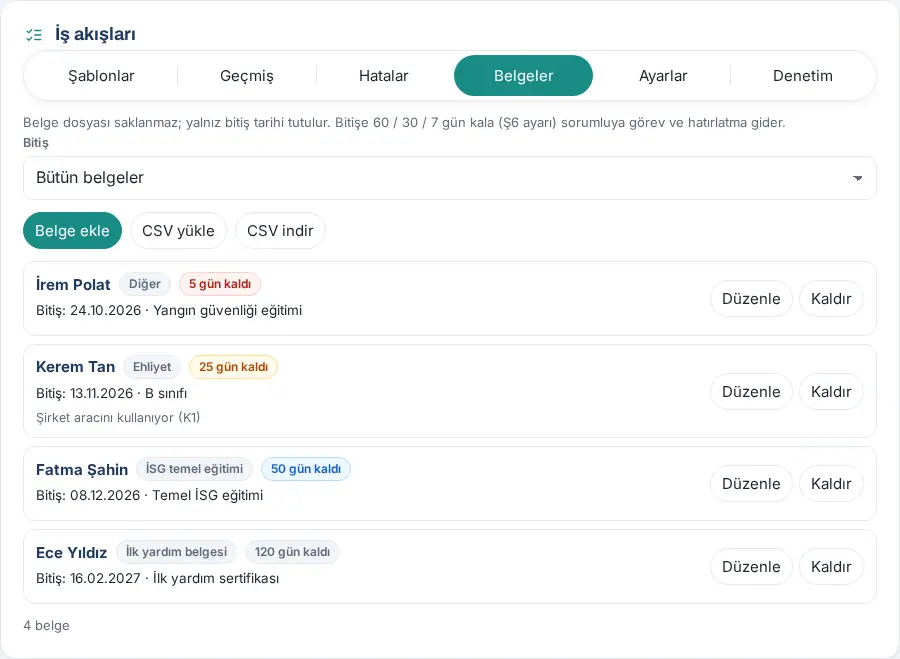
Task: Click the name İrem Polat
Action: tap(73, 285)
